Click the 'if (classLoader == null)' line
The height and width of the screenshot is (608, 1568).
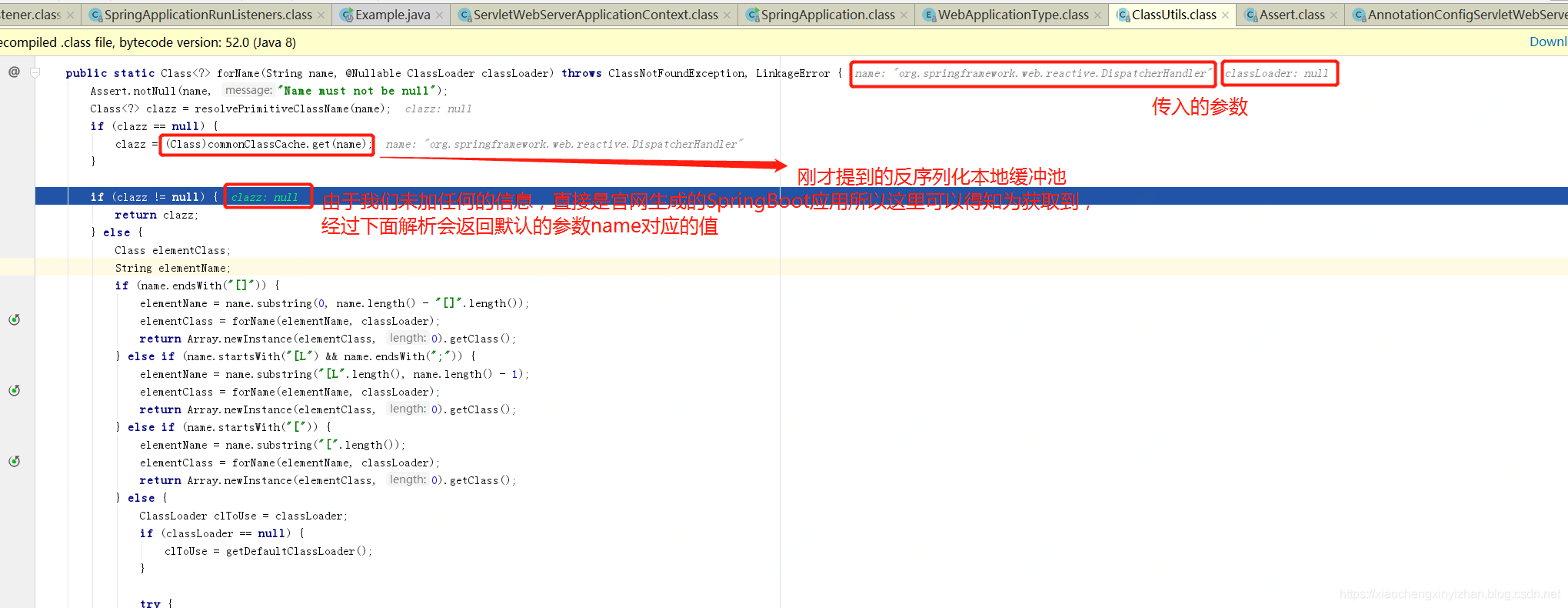click(222, 533)
